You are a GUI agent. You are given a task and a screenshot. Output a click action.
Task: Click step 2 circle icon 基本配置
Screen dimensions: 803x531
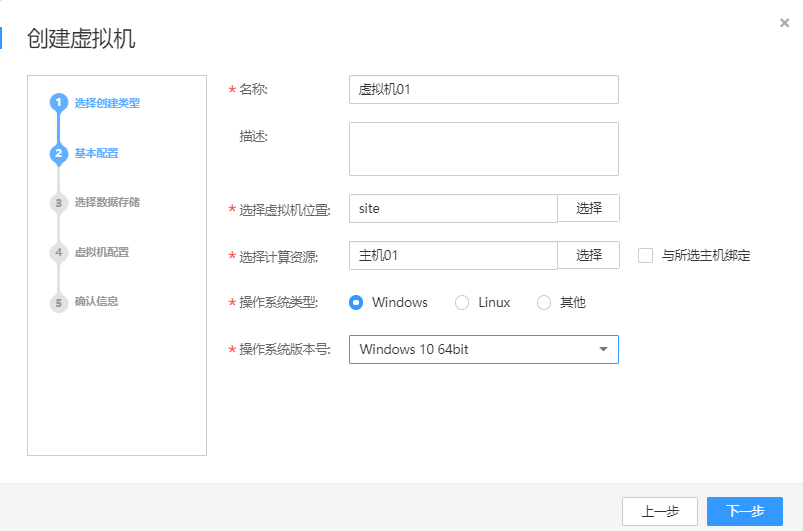tap(59, 153)
